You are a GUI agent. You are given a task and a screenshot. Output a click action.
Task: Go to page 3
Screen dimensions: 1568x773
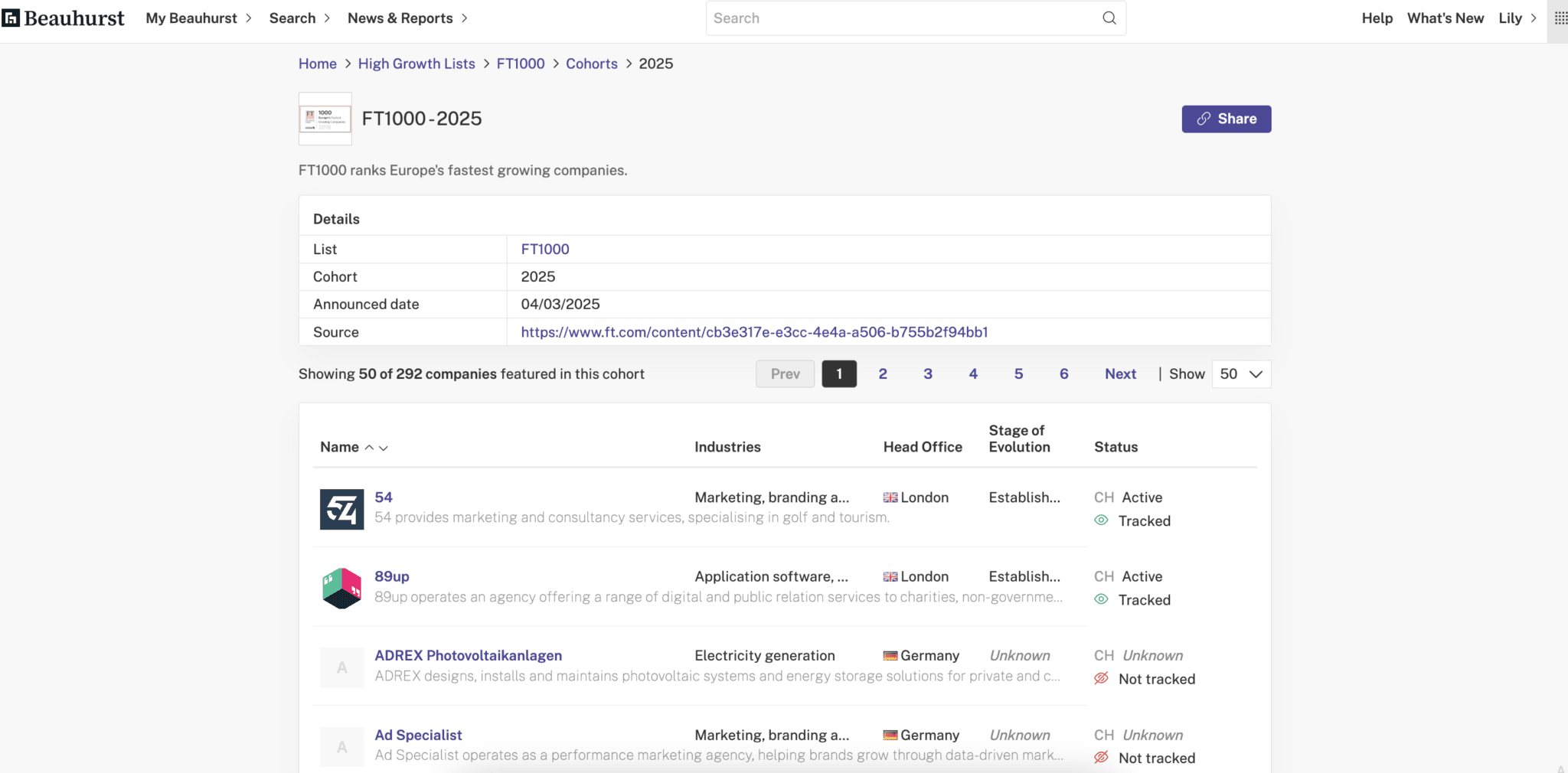[928, 373]
